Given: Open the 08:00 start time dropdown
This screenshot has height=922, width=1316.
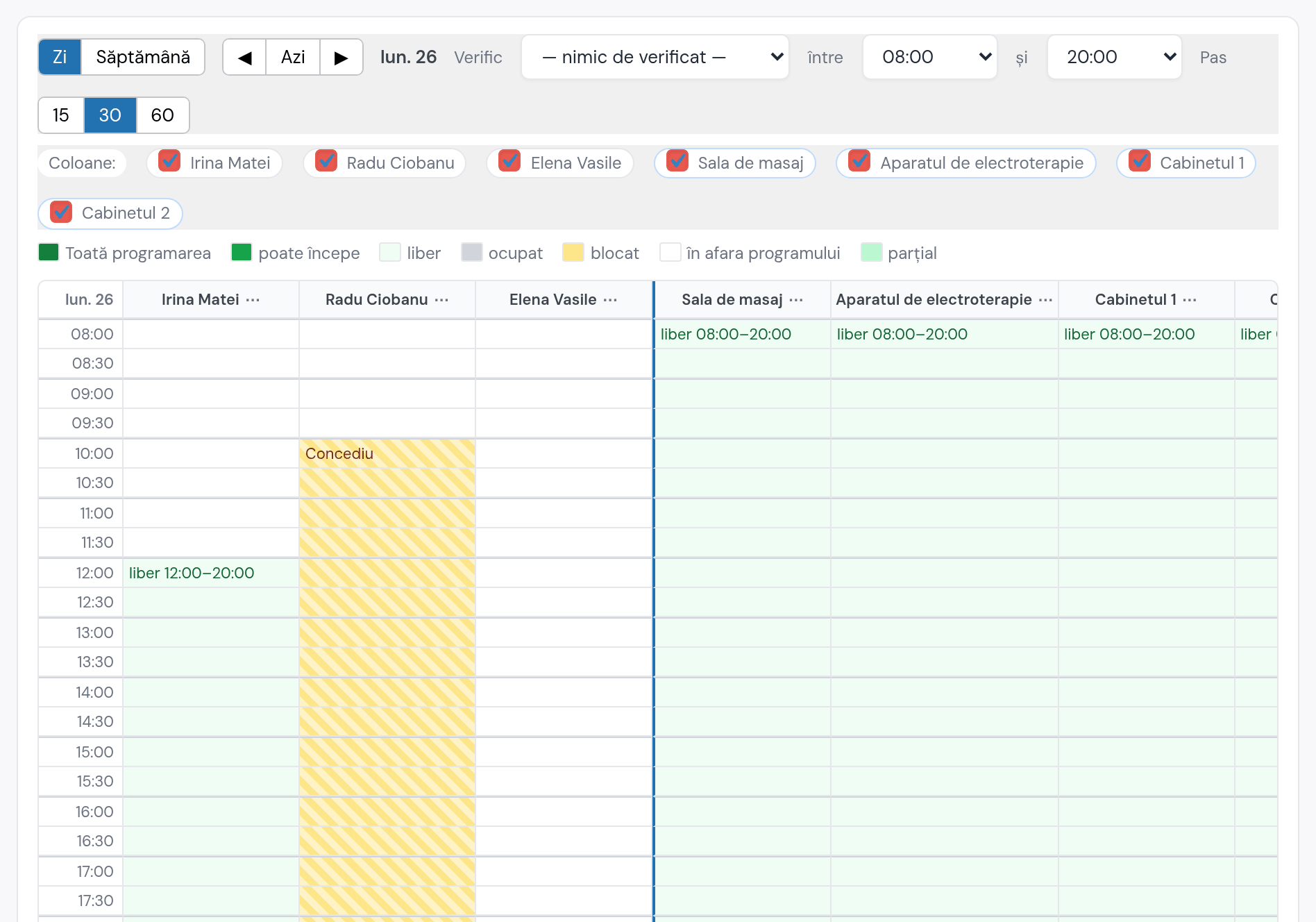Looking at the screenshot, I should coord(930,57).
